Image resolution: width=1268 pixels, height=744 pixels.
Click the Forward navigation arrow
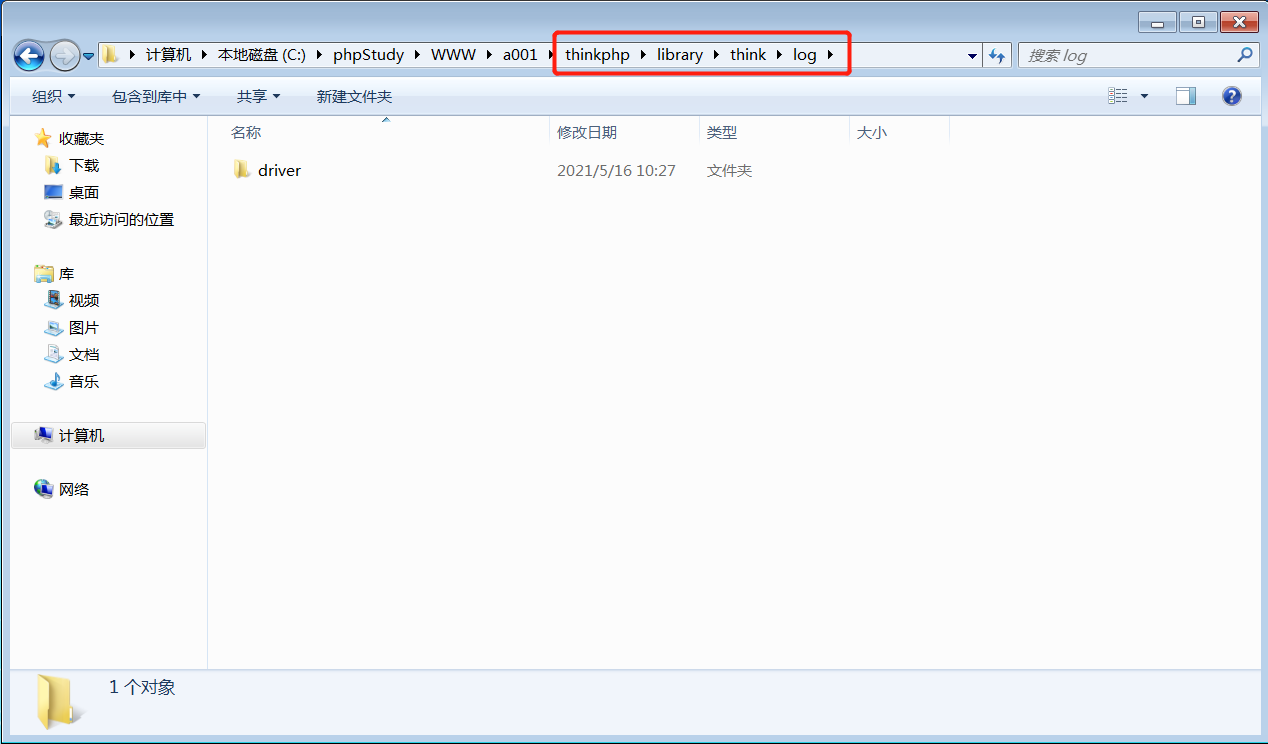[64, 55]
